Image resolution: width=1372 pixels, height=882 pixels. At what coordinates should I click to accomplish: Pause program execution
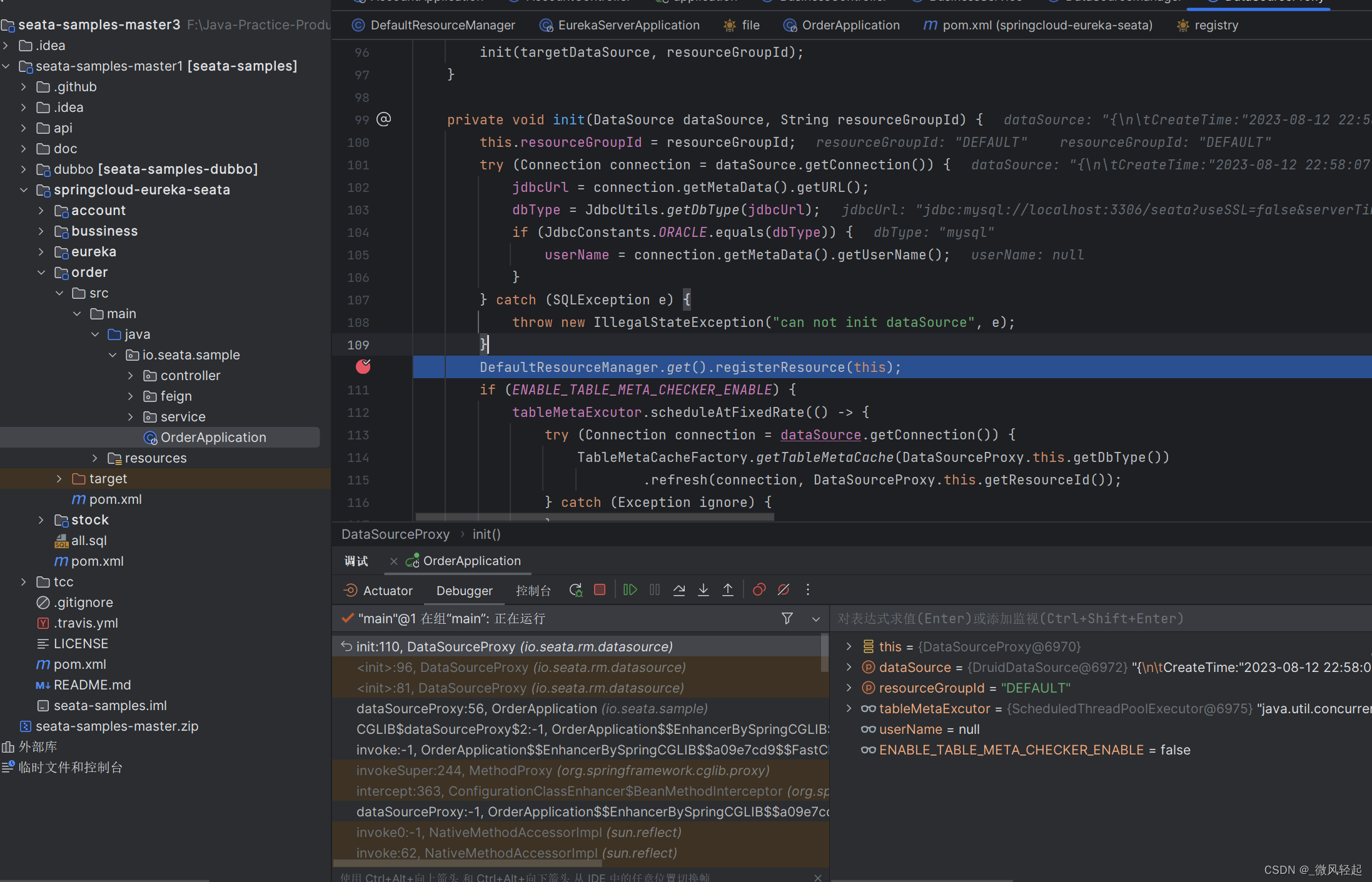coord(655,589)
